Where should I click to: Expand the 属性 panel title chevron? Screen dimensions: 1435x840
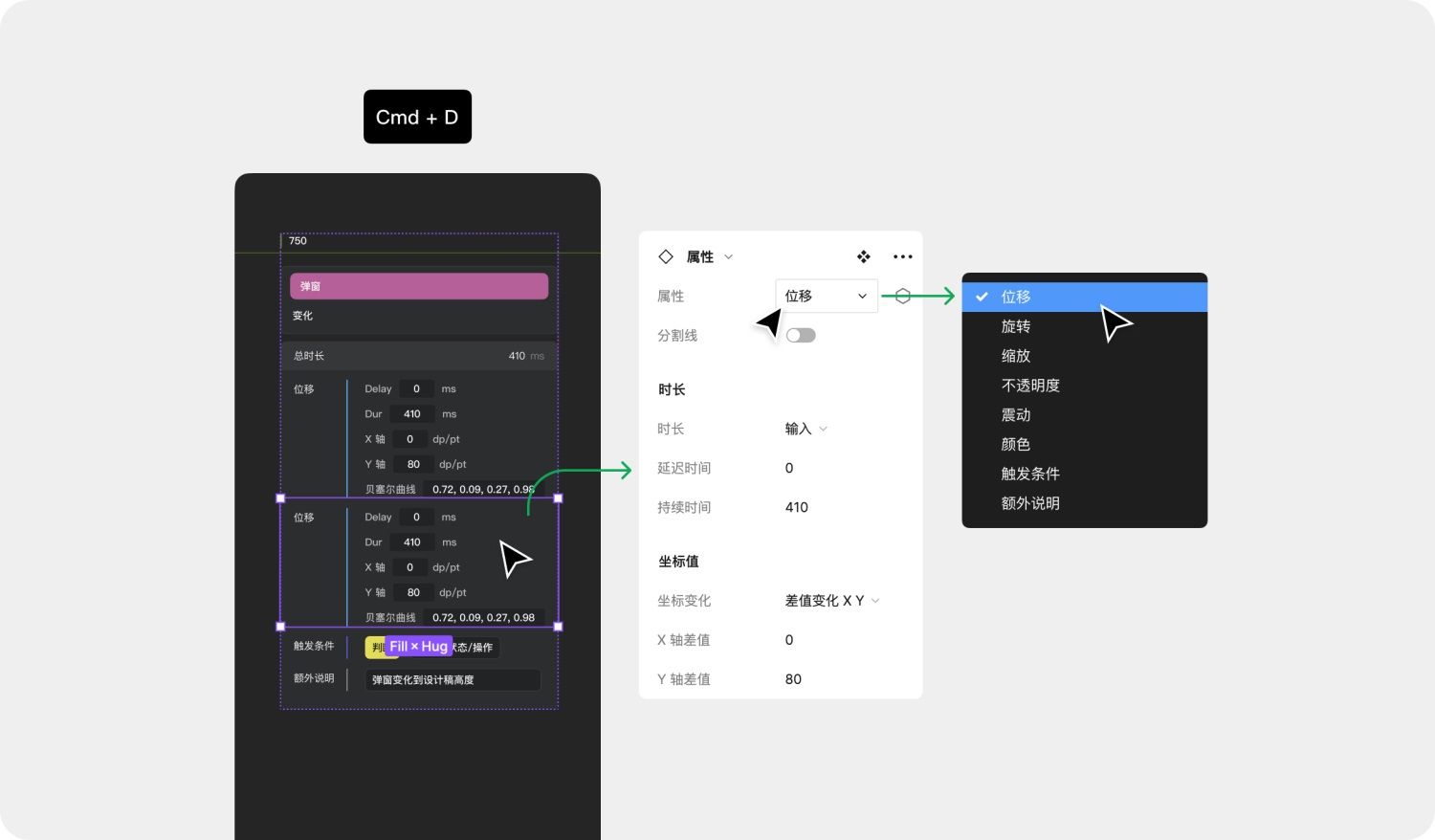(728, 256)
